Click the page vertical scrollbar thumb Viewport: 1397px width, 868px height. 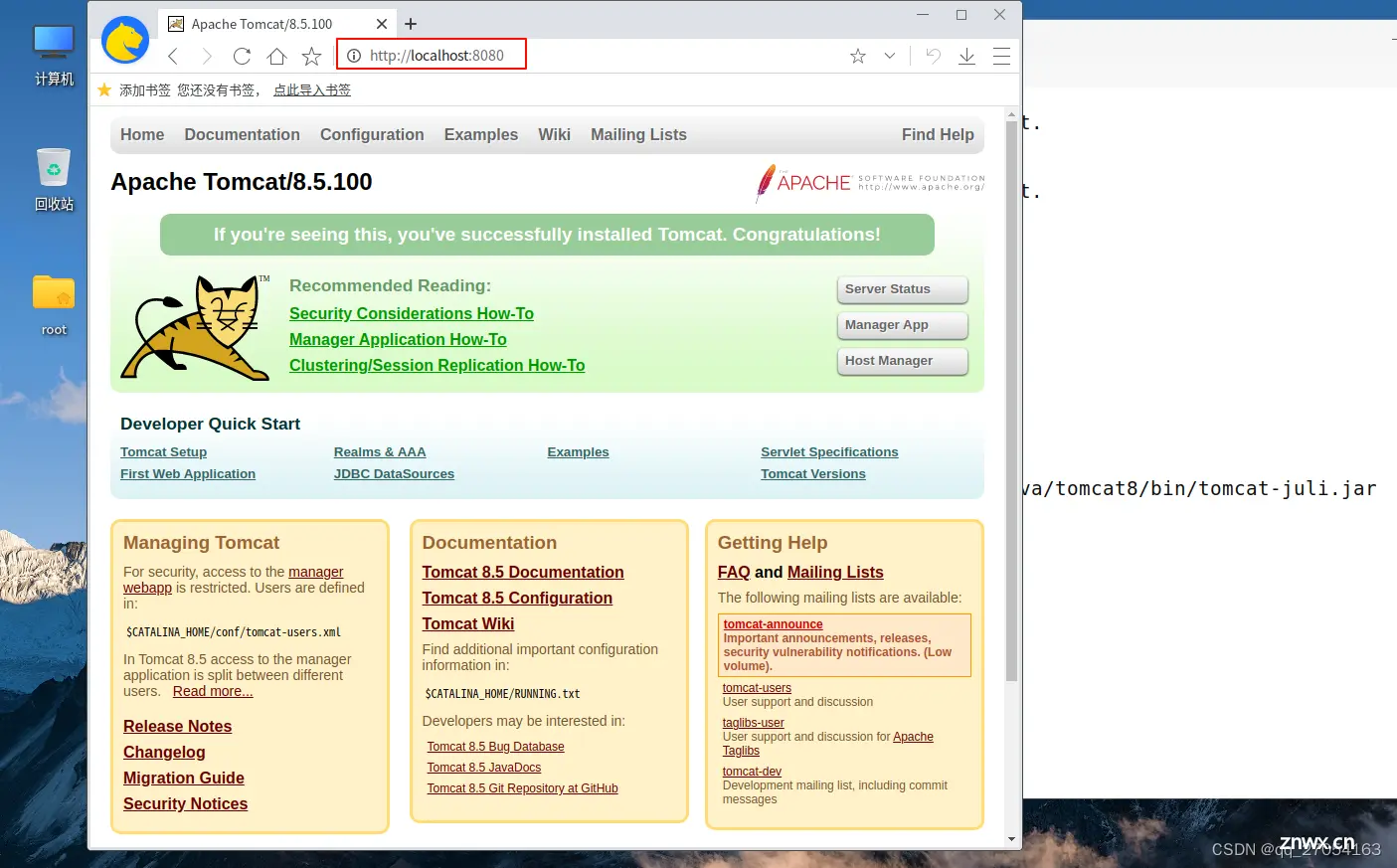pyautogui.click(x=1011, y=400)
